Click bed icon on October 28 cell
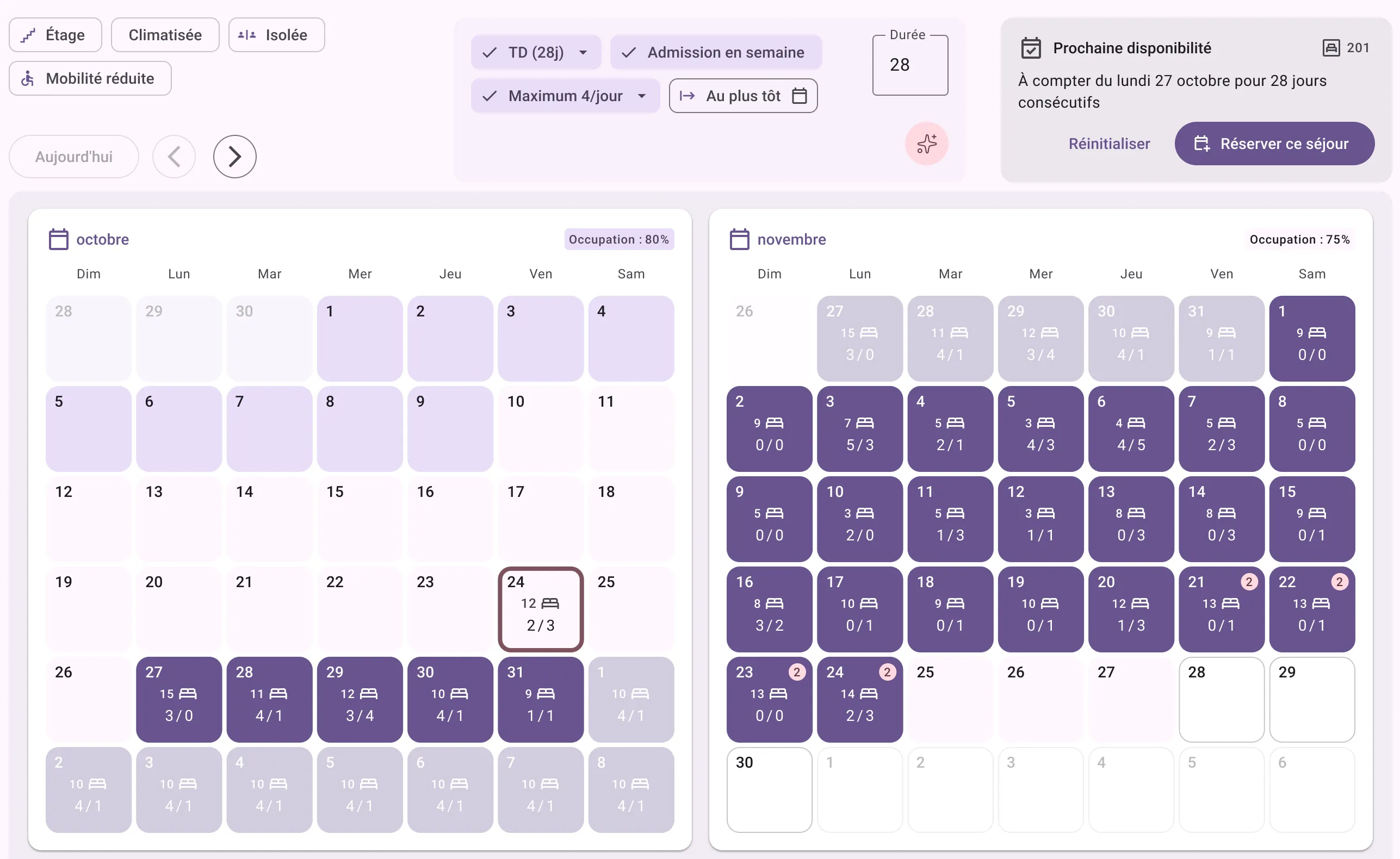 tap(278, 694)
